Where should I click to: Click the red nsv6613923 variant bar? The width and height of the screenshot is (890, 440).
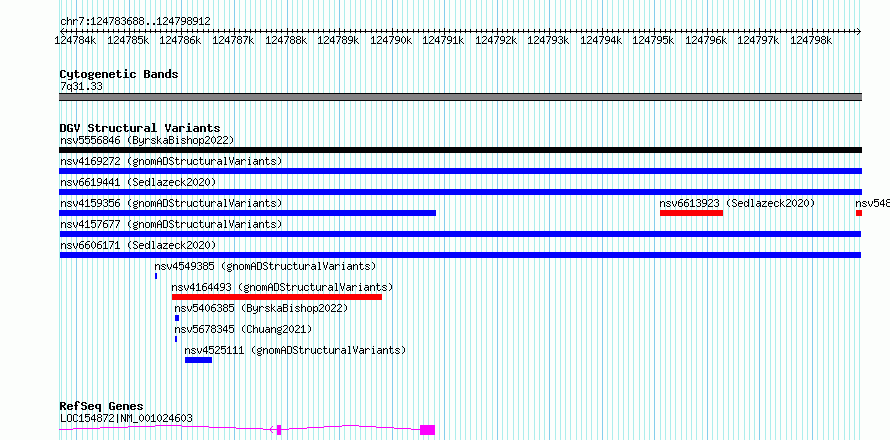click(691, 213)
